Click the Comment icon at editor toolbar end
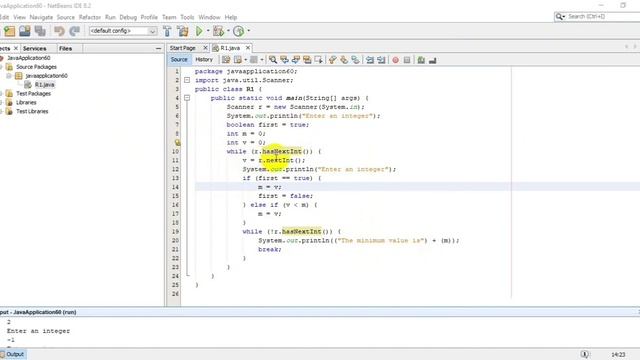Image resolution: width=640 pixels, height=360 pixels. coord(433,60)
